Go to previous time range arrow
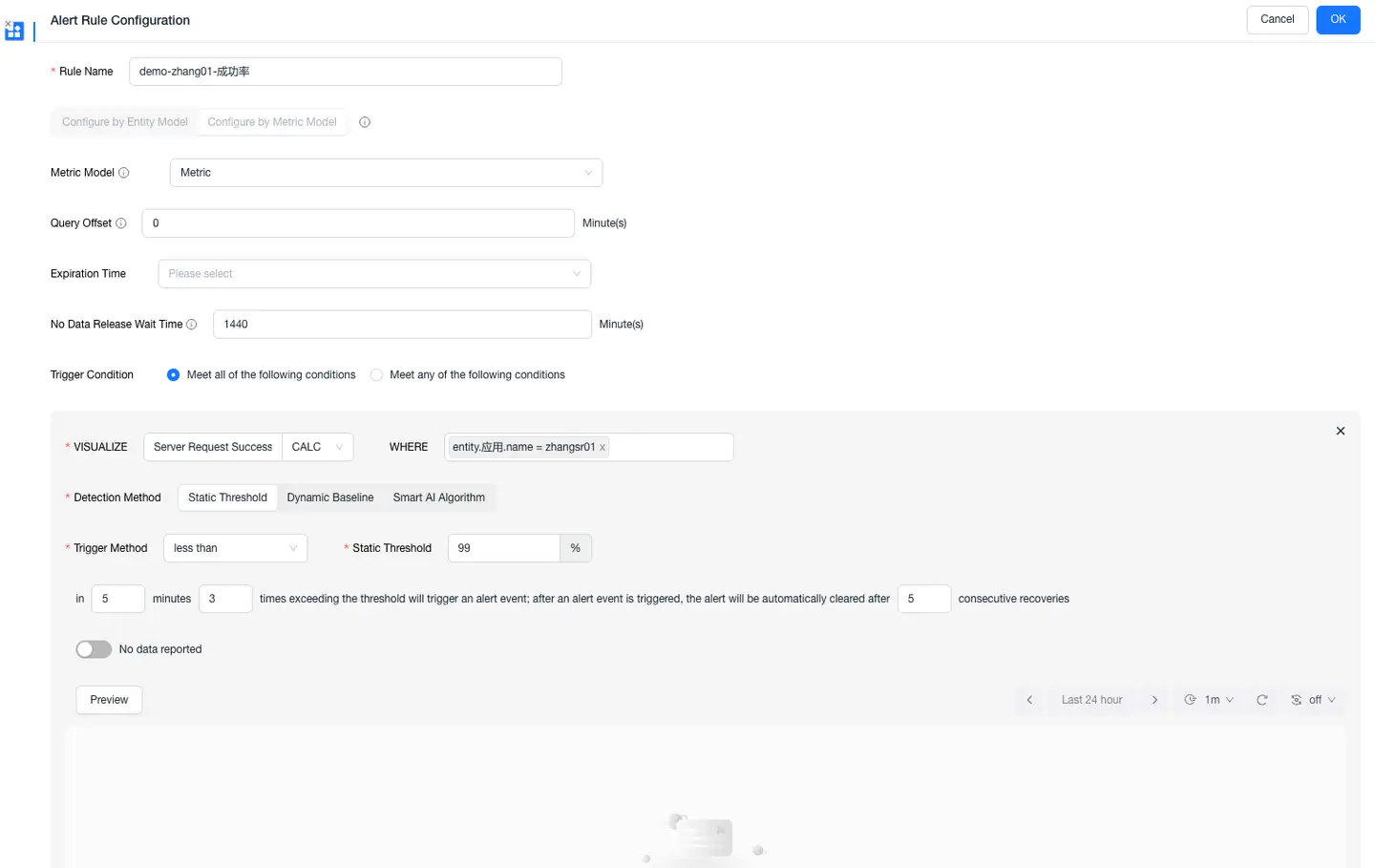1375x868 pixels. [x=1029, y=700]
